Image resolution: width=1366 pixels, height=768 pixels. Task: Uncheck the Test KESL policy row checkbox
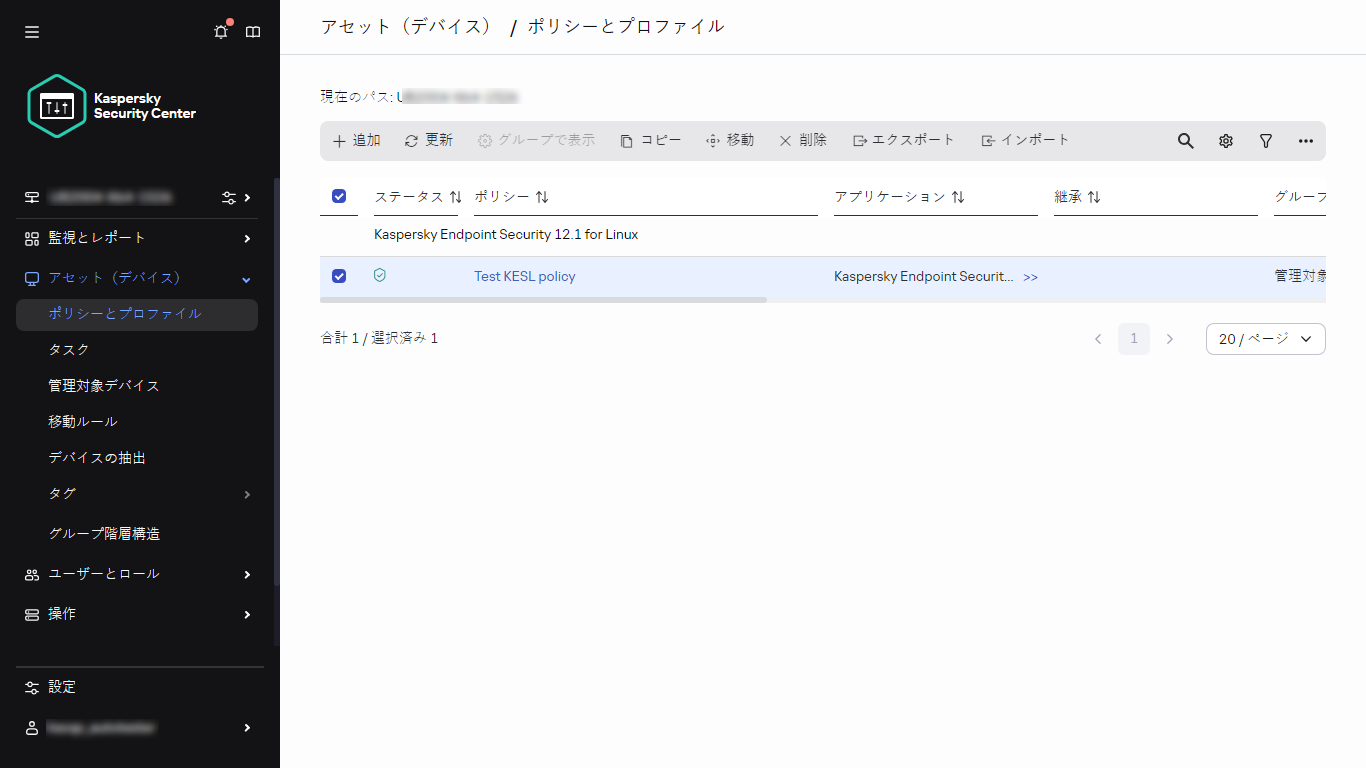coord(339,275)
